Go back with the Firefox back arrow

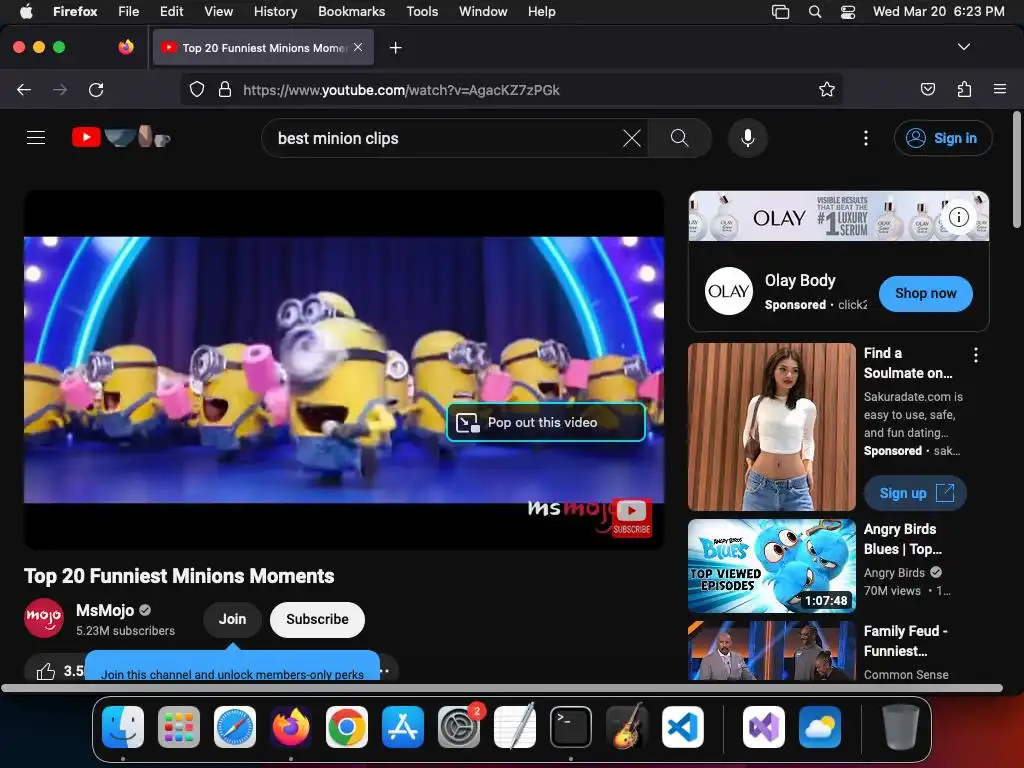24,89
